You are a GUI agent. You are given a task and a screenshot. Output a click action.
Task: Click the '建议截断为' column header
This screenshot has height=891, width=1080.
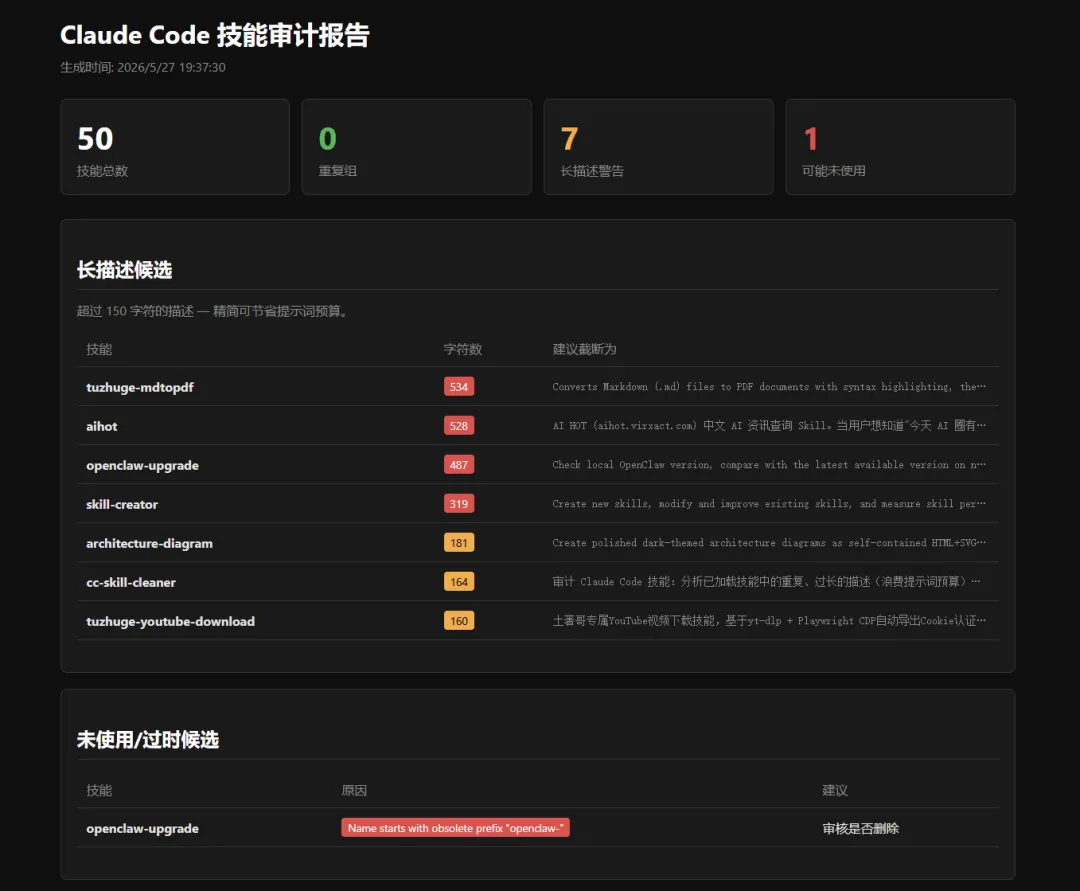(584, 349)
